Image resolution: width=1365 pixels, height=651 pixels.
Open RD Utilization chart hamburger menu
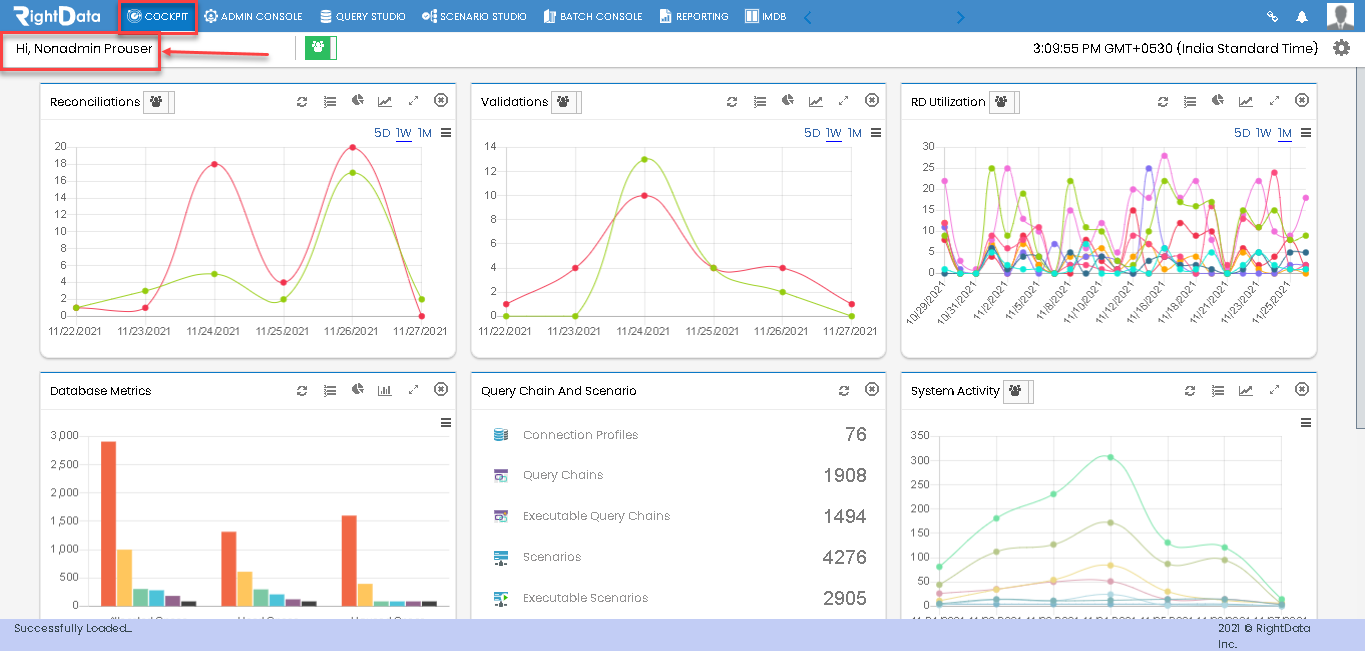(1306, 133)
